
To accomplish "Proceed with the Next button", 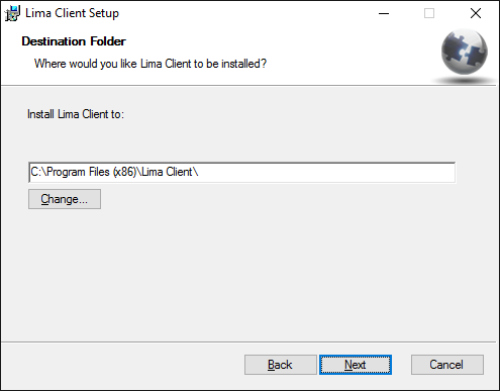I will coord(355,365).
